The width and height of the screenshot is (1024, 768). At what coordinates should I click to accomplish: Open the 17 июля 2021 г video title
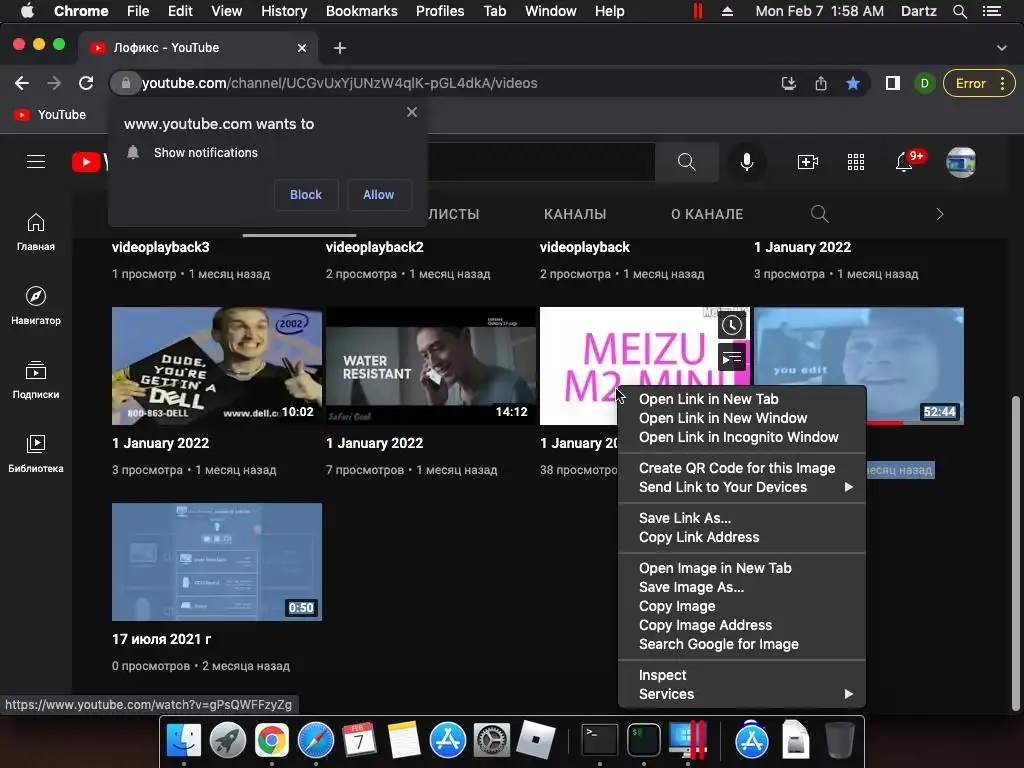point(161,639)
